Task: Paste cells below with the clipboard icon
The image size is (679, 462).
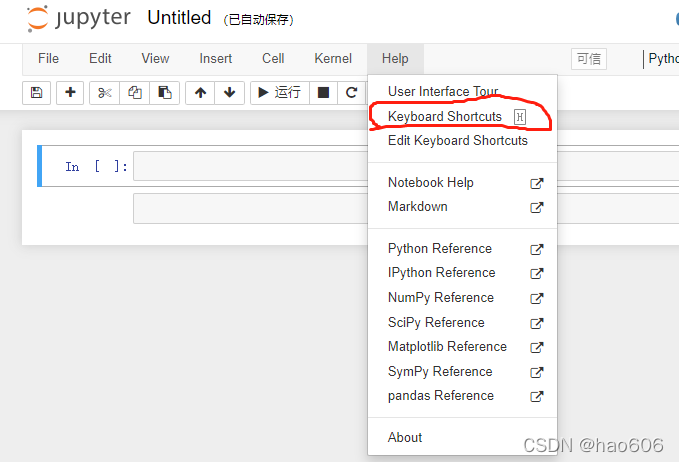Action: (x=165, y=93)
